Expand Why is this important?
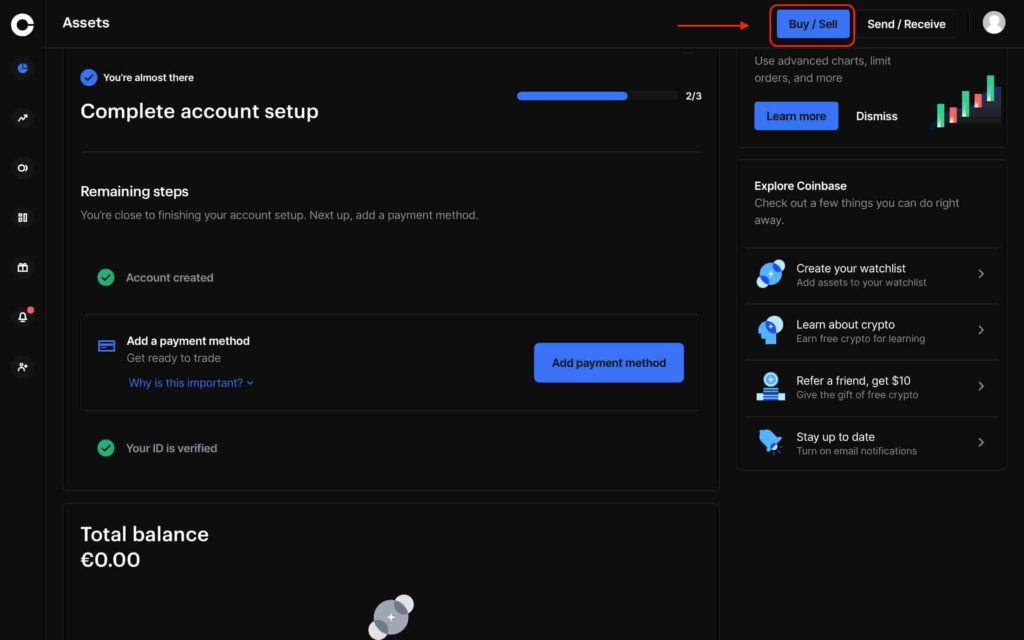The width and height of the screenshot is (1024, 640). tap(191, 383)
